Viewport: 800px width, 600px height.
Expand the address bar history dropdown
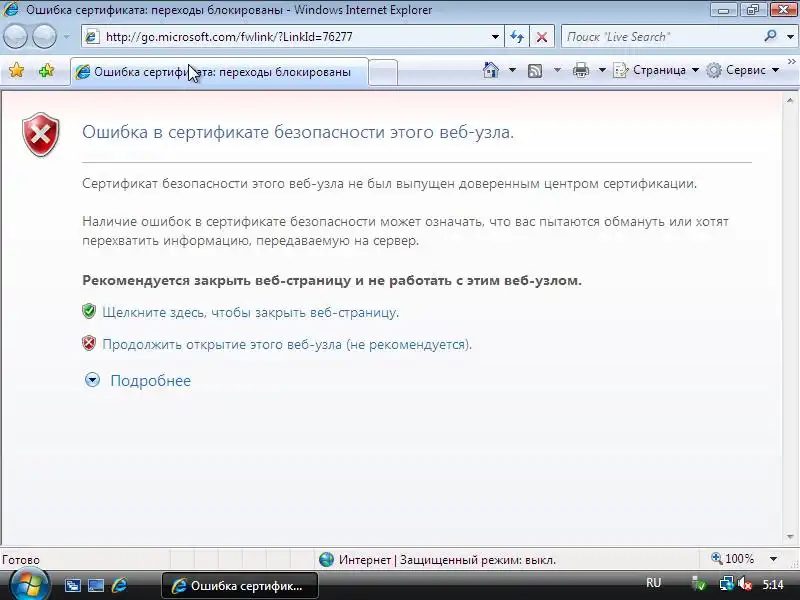coord(495,37)
